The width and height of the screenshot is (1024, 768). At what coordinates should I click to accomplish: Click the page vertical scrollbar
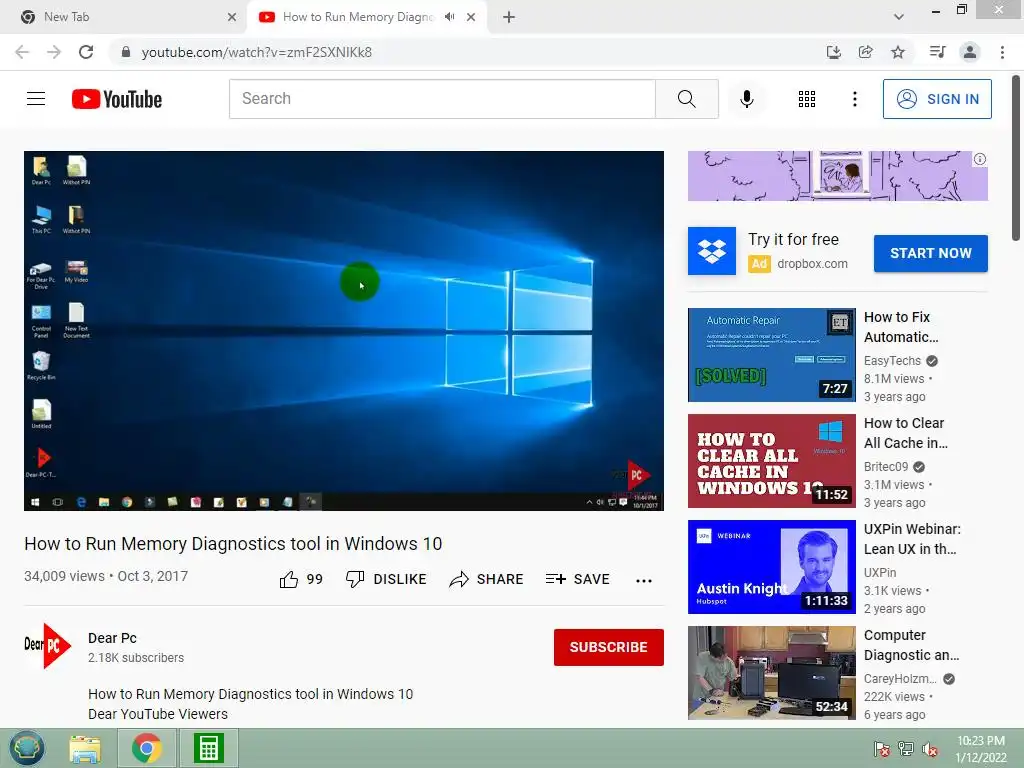click(1016, 158)
